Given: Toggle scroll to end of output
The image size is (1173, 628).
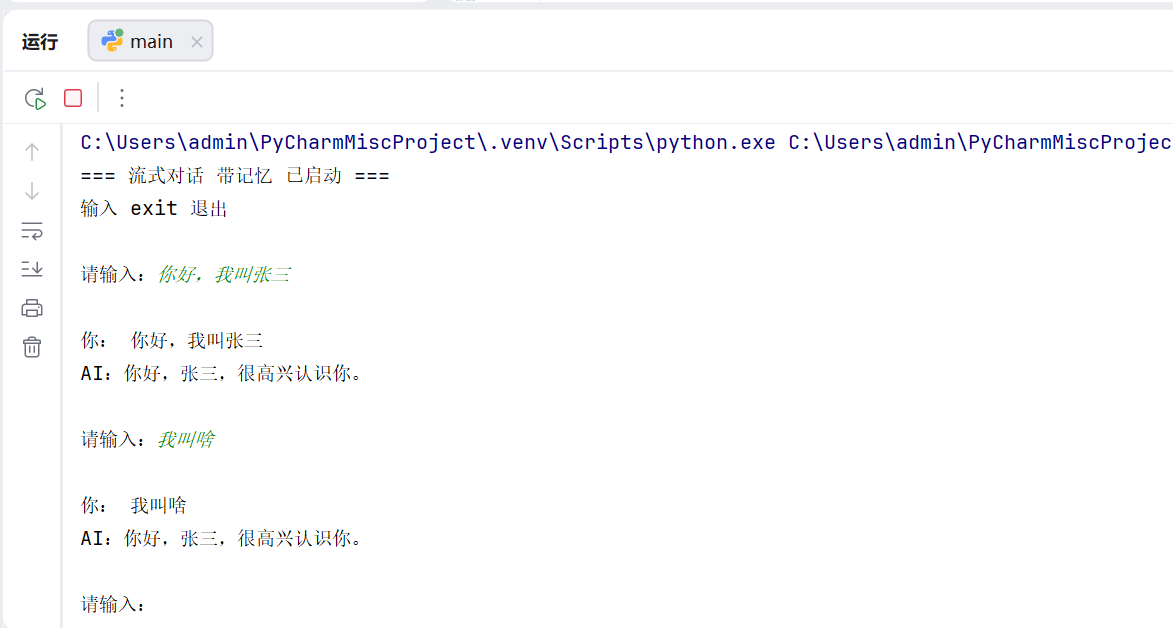Looking at the screenshot, I should pyautogui.click(x=32, y=269).
